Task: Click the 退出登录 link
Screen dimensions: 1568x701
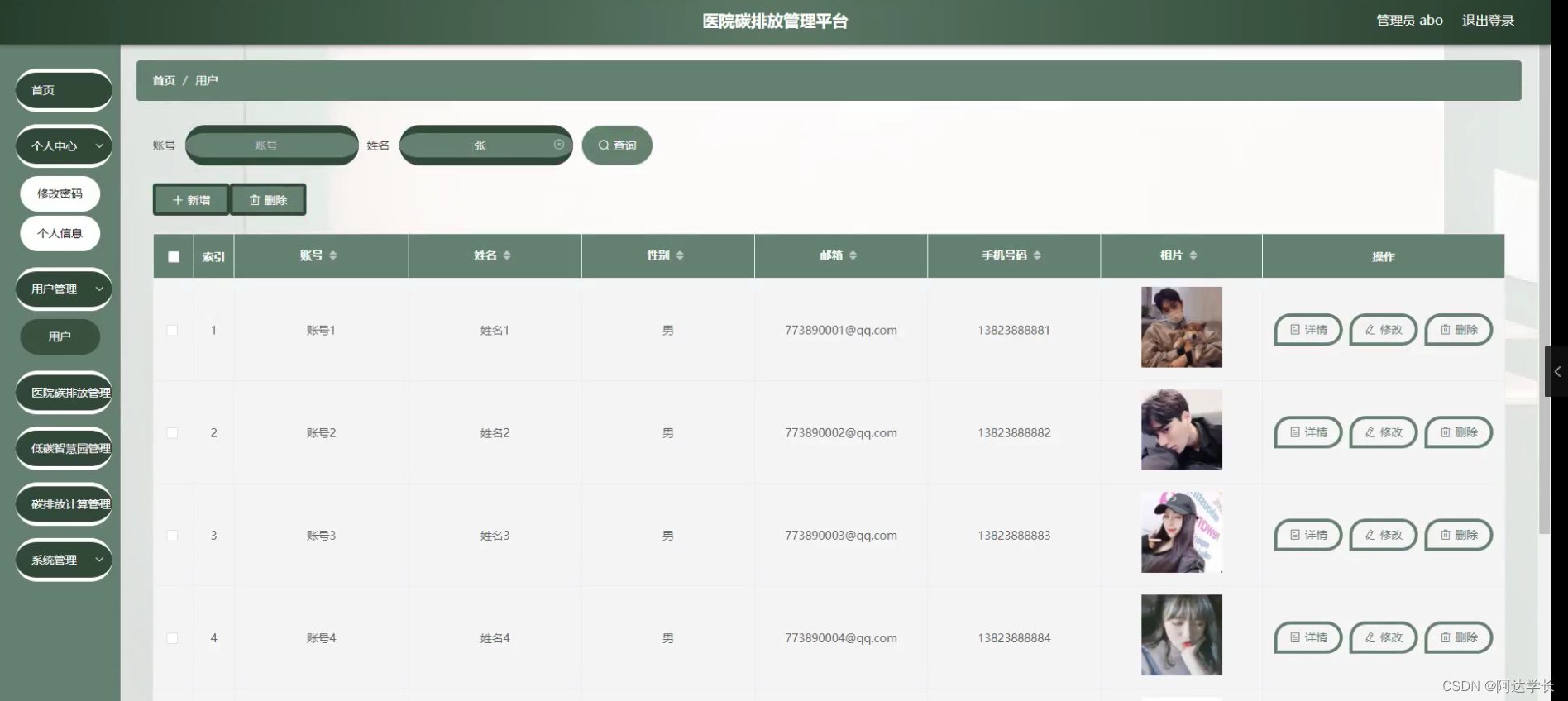Action: 1488,21
